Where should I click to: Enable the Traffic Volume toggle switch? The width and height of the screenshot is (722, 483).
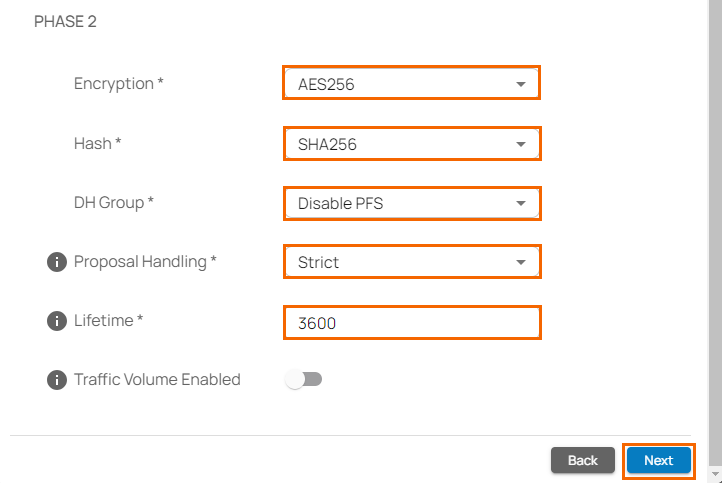click(303, 380)
